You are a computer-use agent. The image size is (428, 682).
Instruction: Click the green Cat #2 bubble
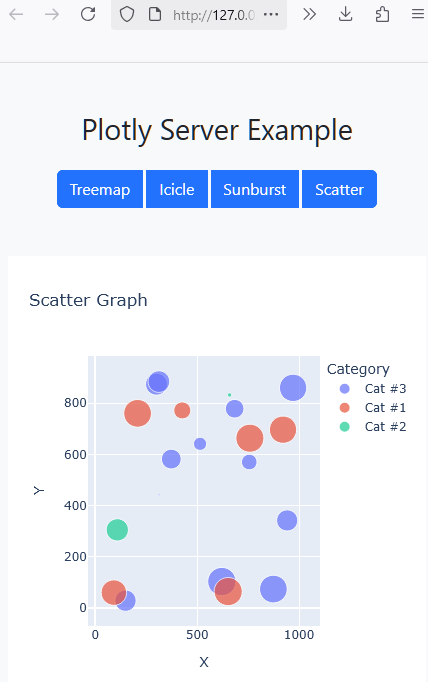[117, 529]
